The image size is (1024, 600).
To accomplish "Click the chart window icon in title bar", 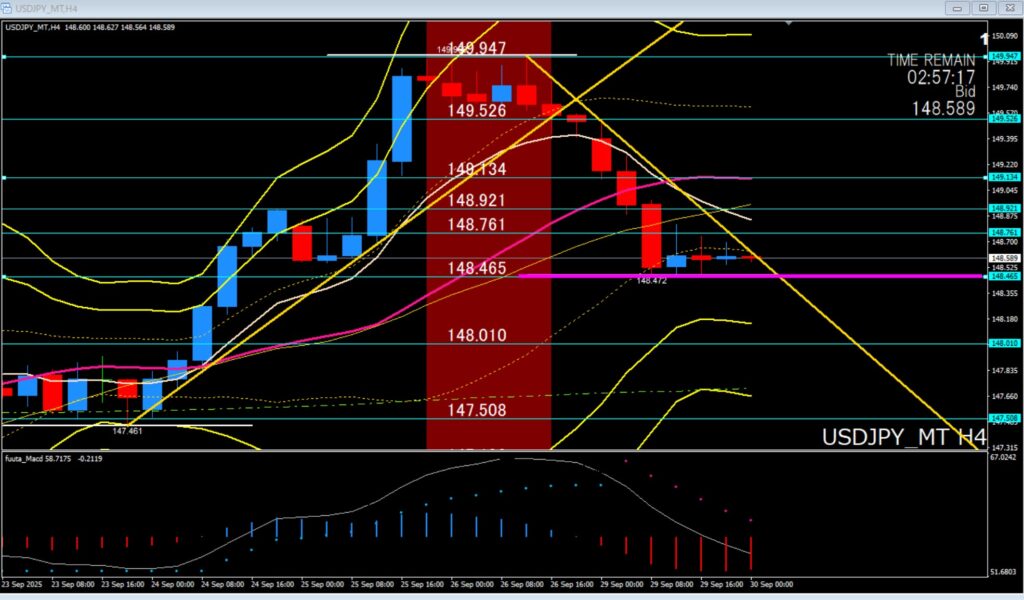I will [6, 7].
